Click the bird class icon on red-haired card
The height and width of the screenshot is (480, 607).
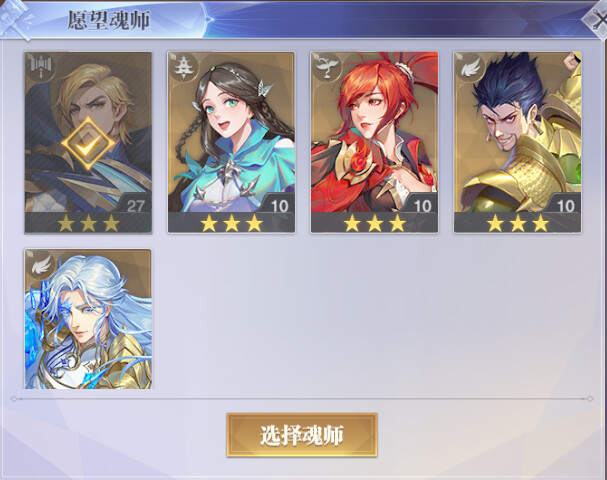click(325, 67)
